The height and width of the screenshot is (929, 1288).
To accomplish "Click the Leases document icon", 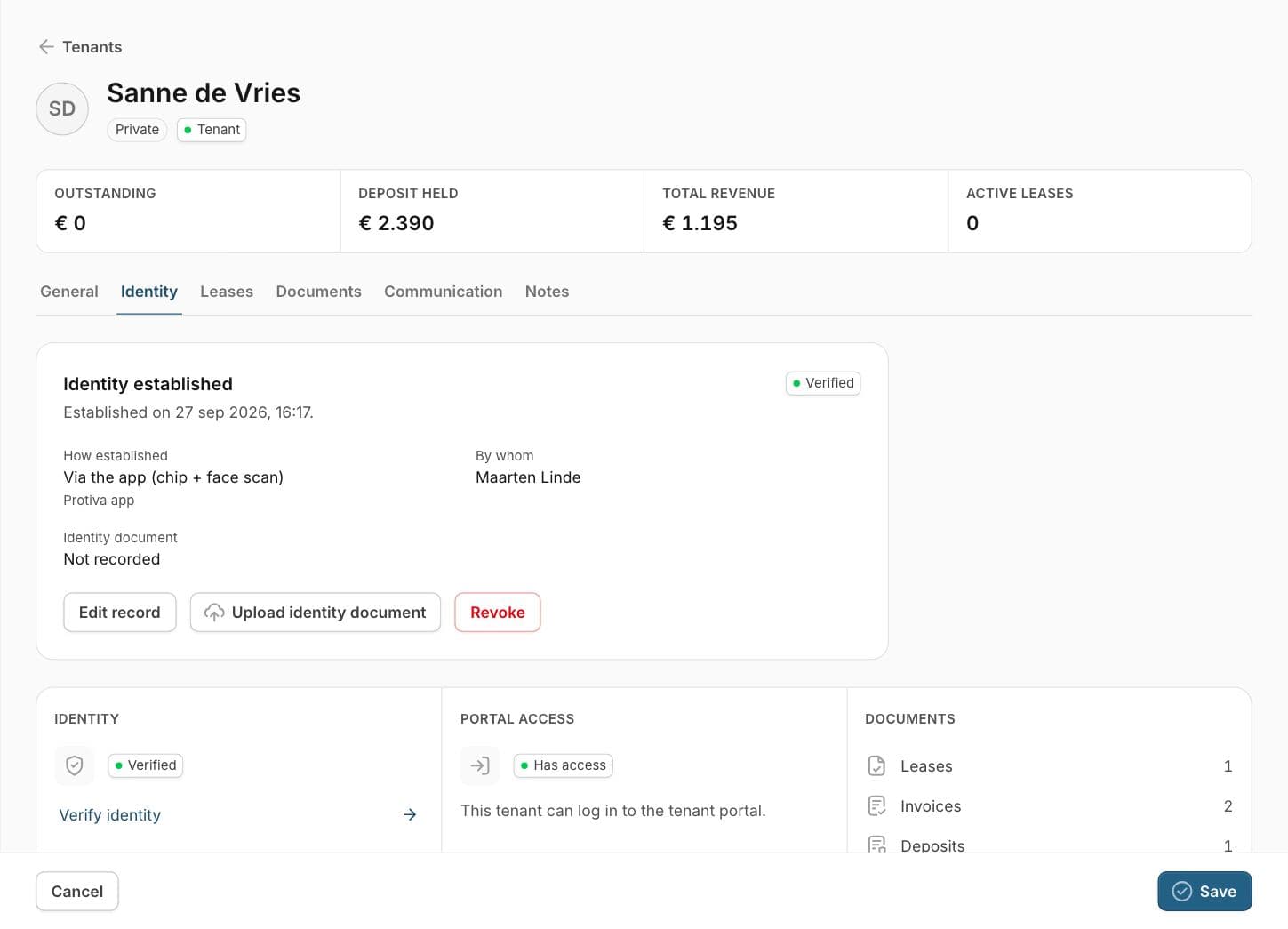I will pyautogui.click(x=876, y=765).
